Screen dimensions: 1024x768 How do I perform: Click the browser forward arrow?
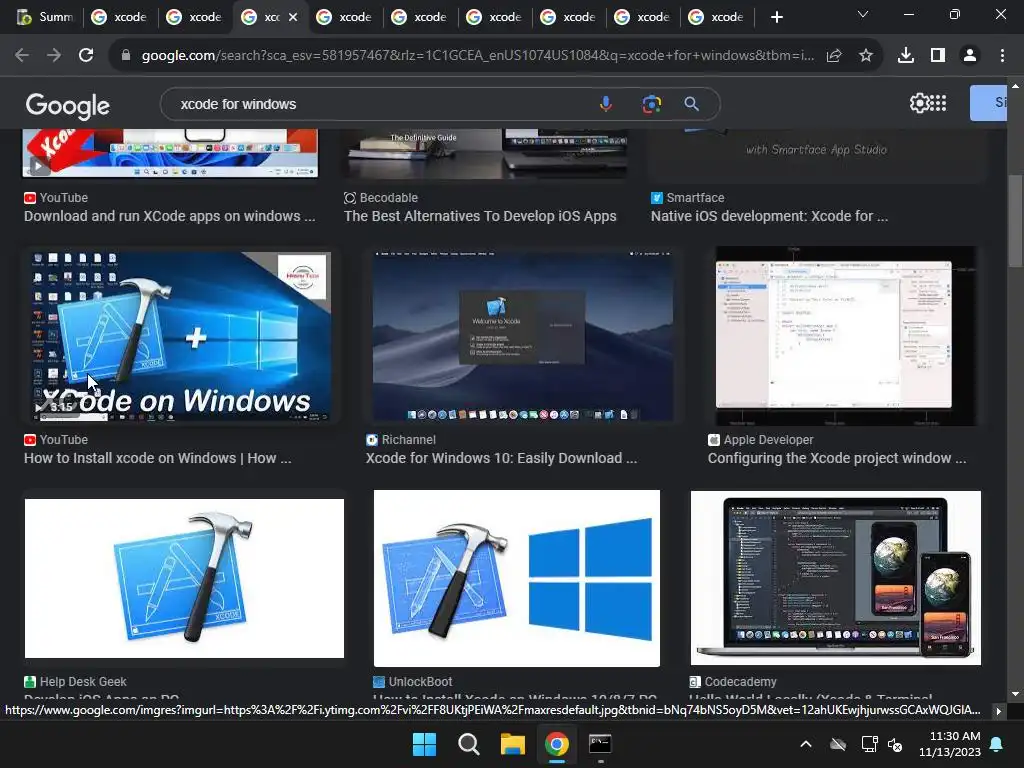(54, 56)
